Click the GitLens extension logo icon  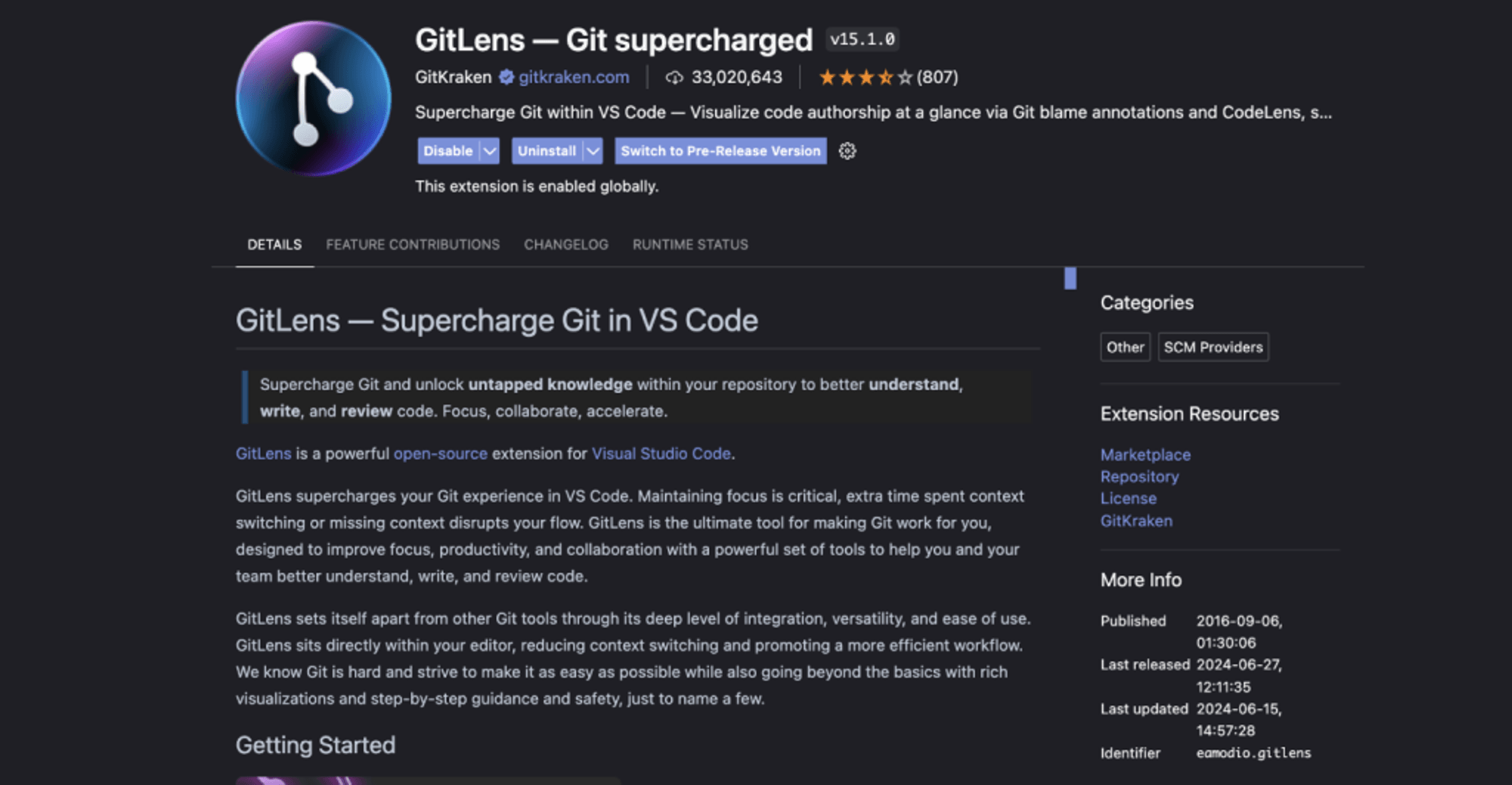click(313, 99)
